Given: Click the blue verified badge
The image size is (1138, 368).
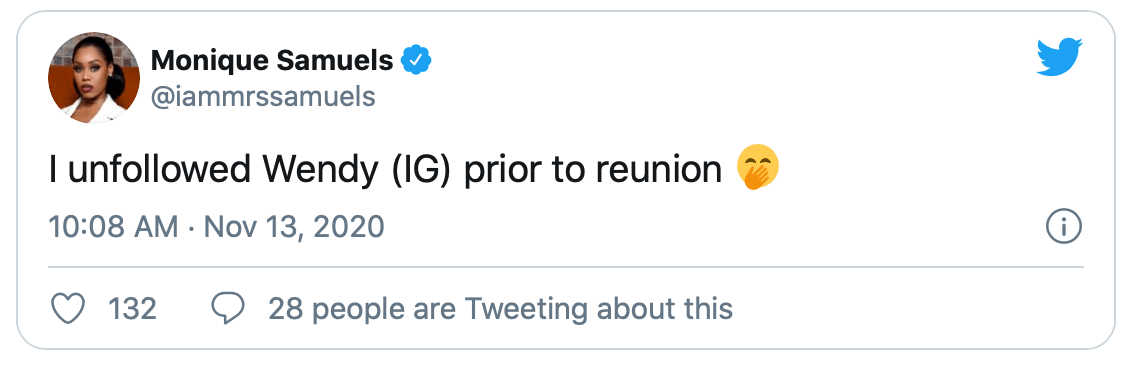Looking at the screenshot, I should click(x=417, y=61).
